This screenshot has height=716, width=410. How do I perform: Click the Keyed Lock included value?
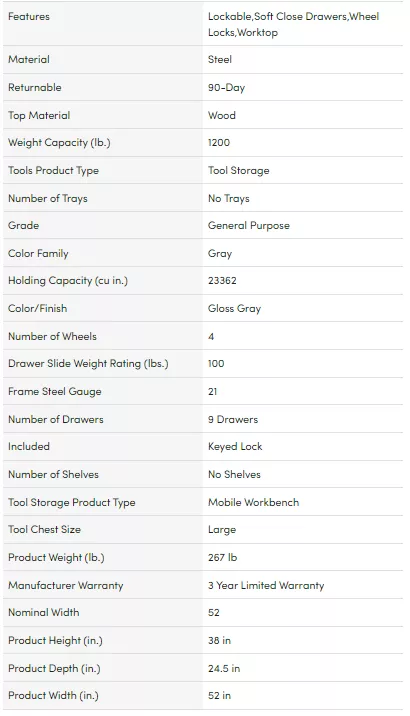point(235,447)
